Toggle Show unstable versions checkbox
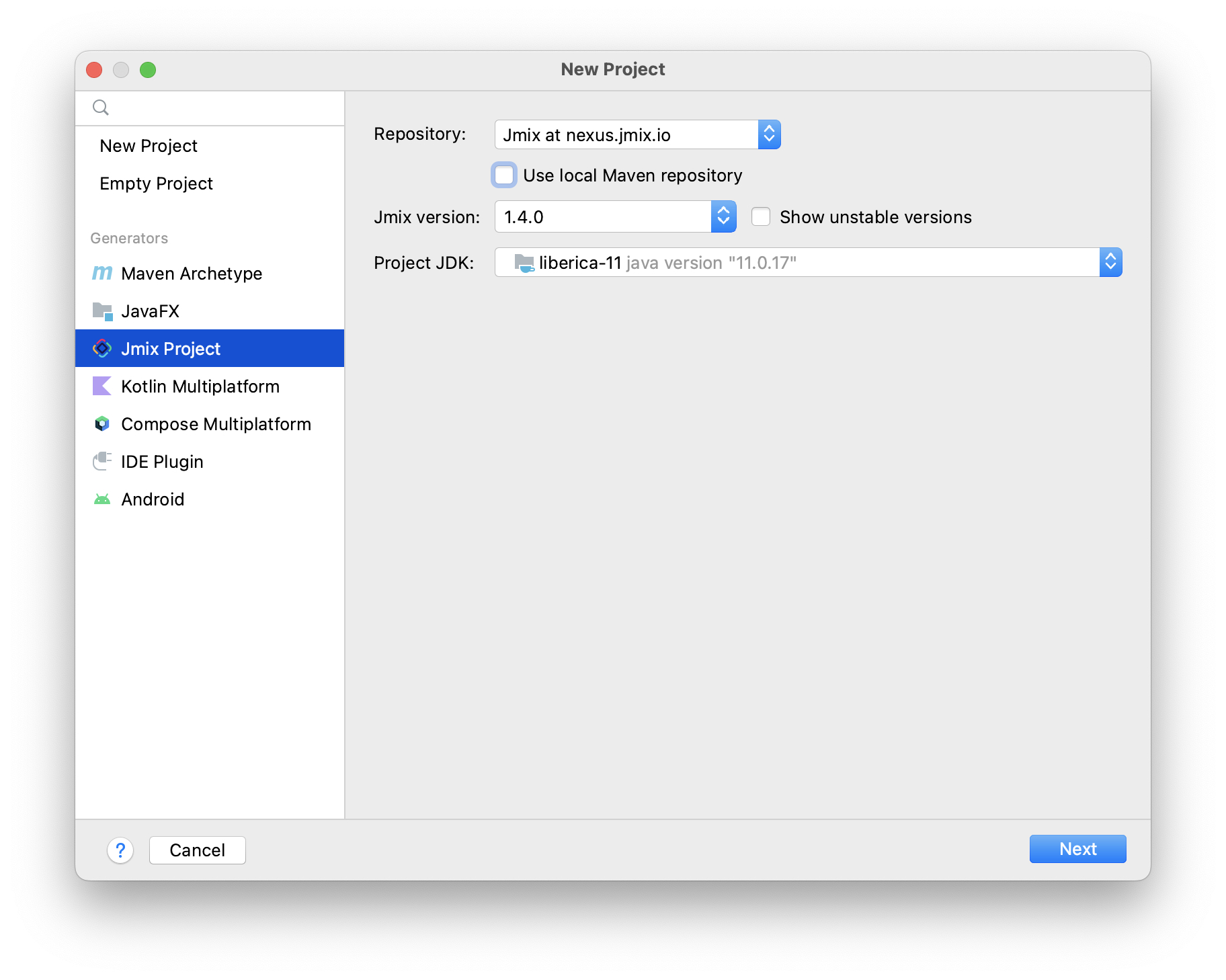1226x980 pixels. click(x=761, y=217)
